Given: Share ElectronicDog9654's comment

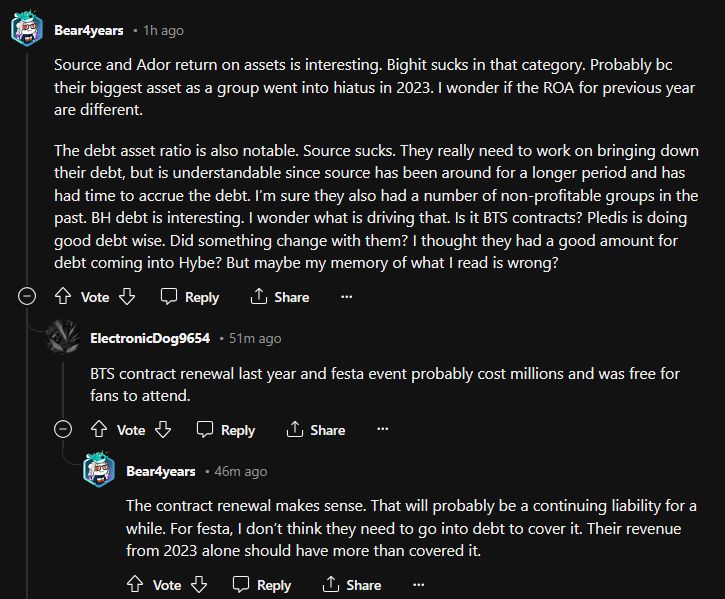Looking at the screenshot, I should (316, 430).
